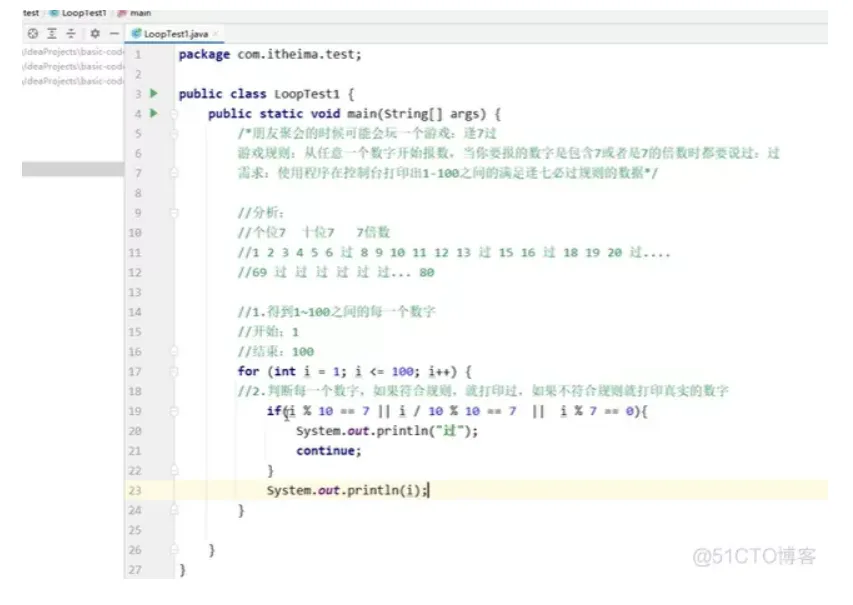Click 'System.out.println(i);' on line 23
Viewport: 853px width, 605px height.
point(347,491)
